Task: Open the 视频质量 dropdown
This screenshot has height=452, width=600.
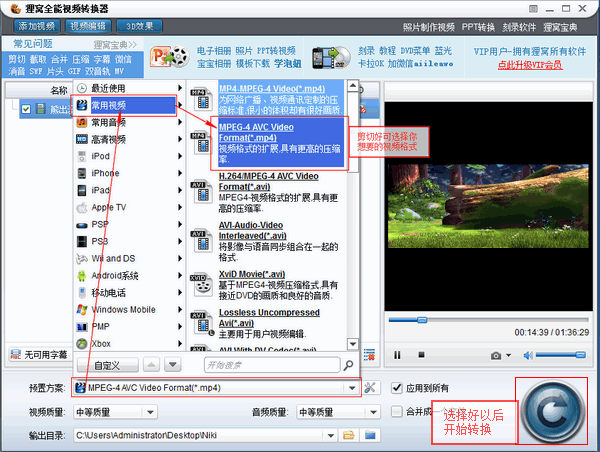Action: (115, 412)
